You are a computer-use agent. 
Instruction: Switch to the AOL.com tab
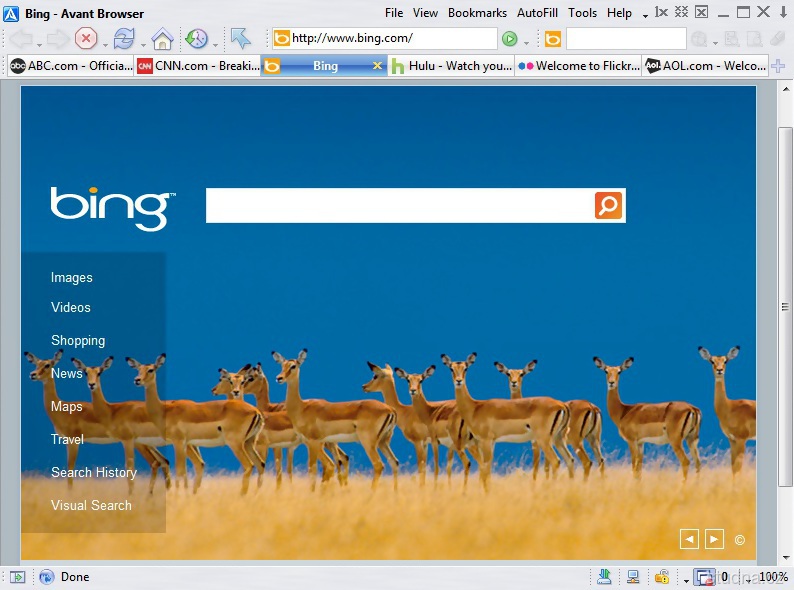pyautogui.click(x=705, y=66)
